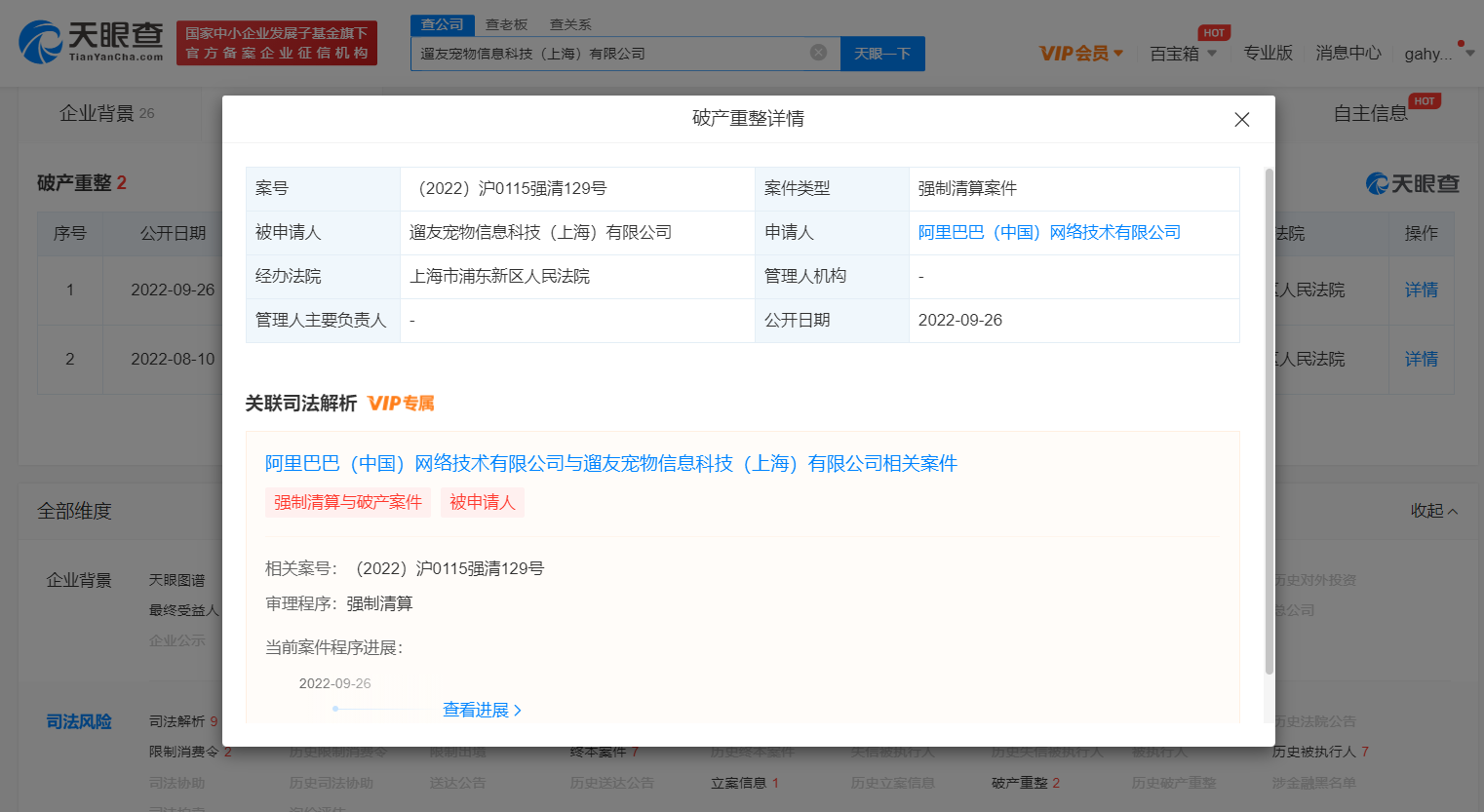Screen dimensions: 1484x812
Task: Click the 天眼一下 search button
Action: tap(882, 54)
